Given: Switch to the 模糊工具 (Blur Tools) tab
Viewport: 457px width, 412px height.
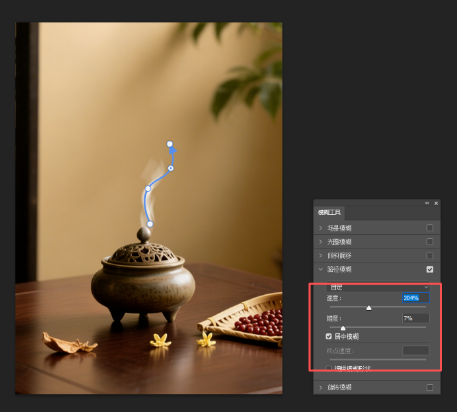Looking at the screenshot, I should pyautogui.click(x=329, y=212).
